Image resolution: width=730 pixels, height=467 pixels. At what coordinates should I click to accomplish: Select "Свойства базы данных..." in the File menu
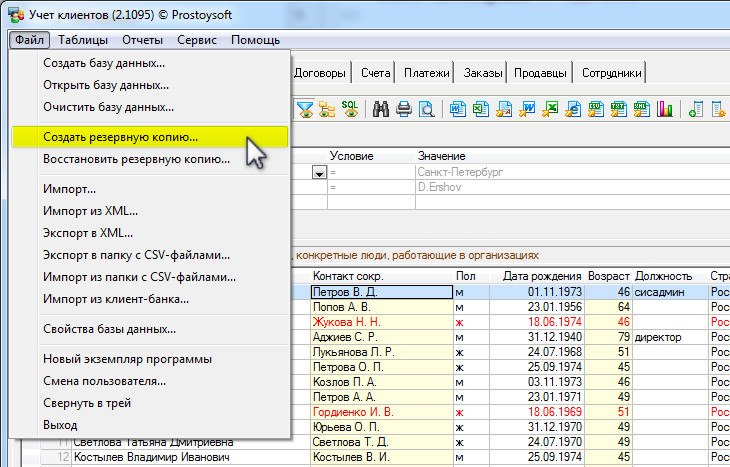coord(109,329)
